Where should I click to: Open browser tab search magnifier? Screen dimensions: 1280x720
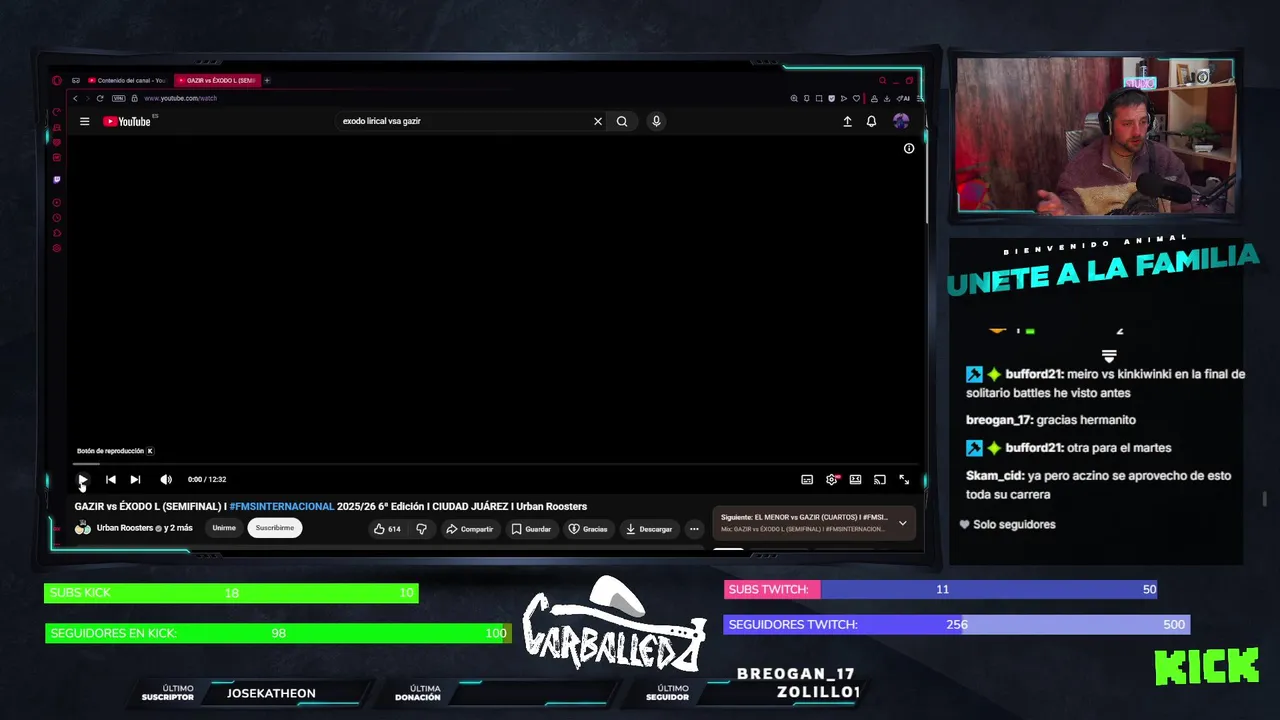[882, 80]
